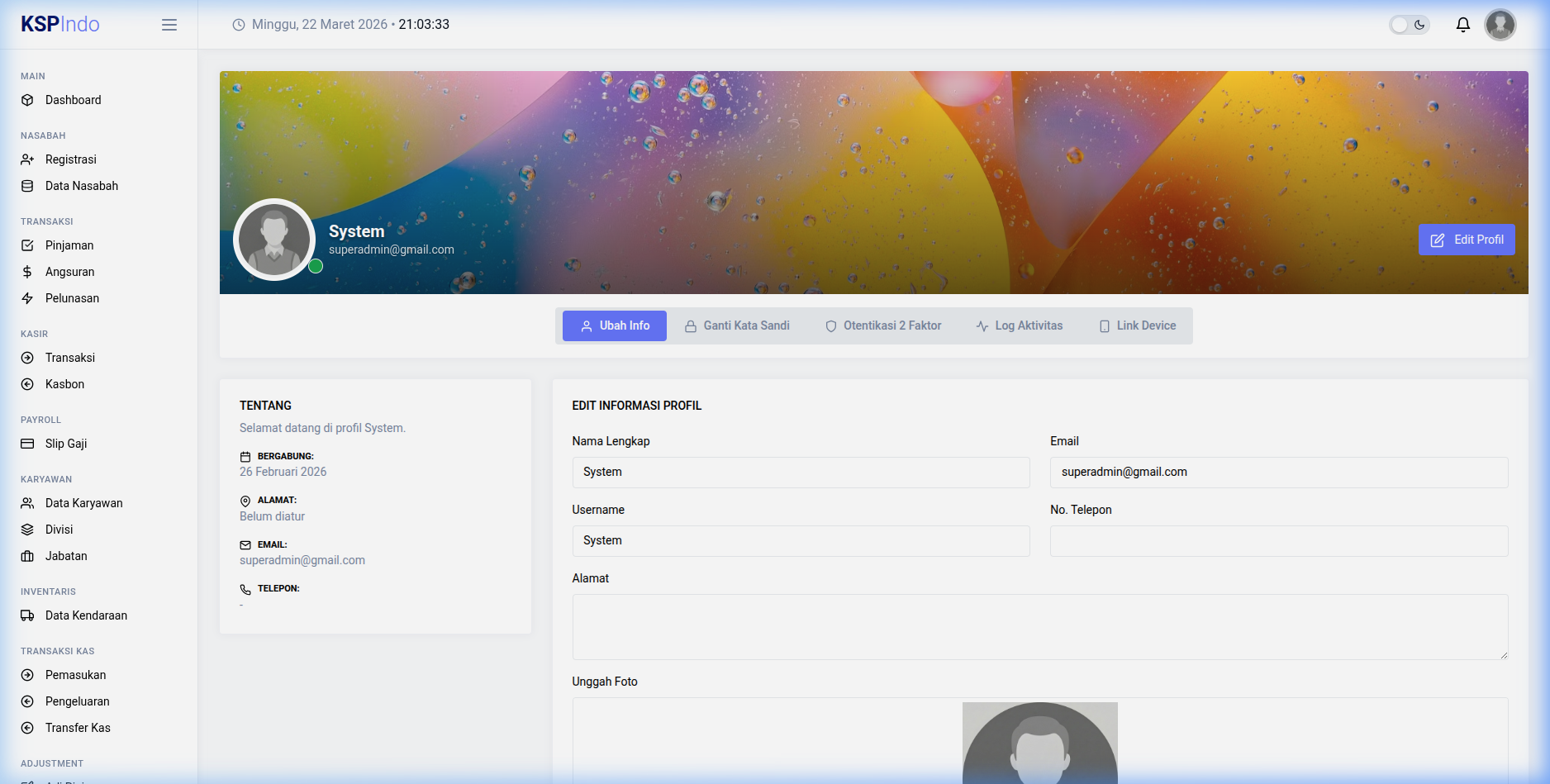The width and height of the screenshot is (1550, 784).
Task: Open Slip Gaji under Payroll
Action: 65,444
